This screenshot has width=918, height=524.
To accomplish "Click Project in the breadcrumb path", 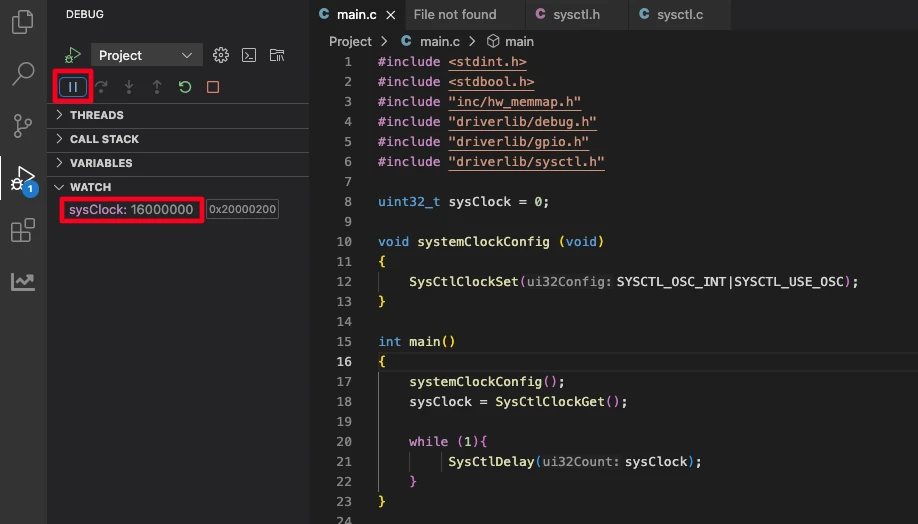I will (350, 41).
